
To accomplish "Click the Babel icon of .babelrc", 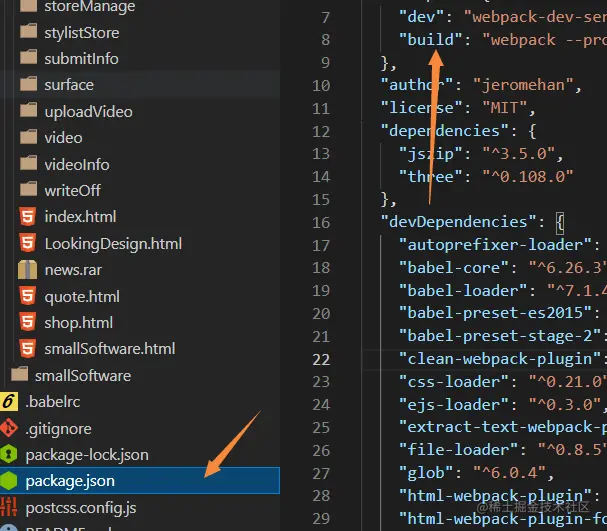I will 9,401.
